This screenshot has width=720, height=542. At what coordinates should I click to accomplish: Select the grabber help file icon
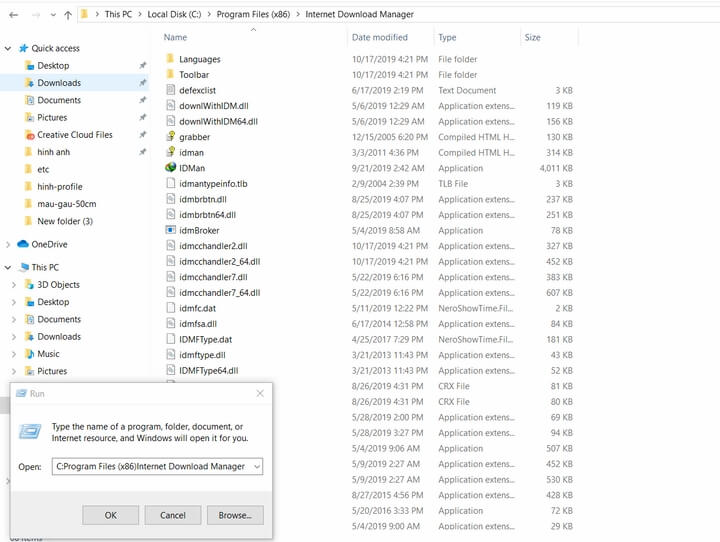[170, 136]
